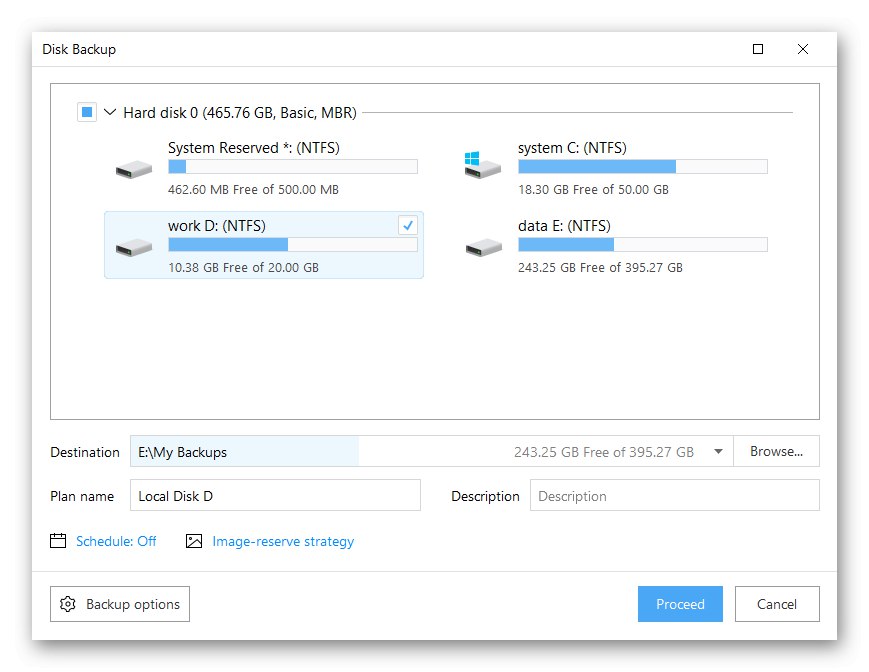The height and width of the screenshot is (672, 869).
Task: Click the work D: drive icon
Action: (133, 246)
